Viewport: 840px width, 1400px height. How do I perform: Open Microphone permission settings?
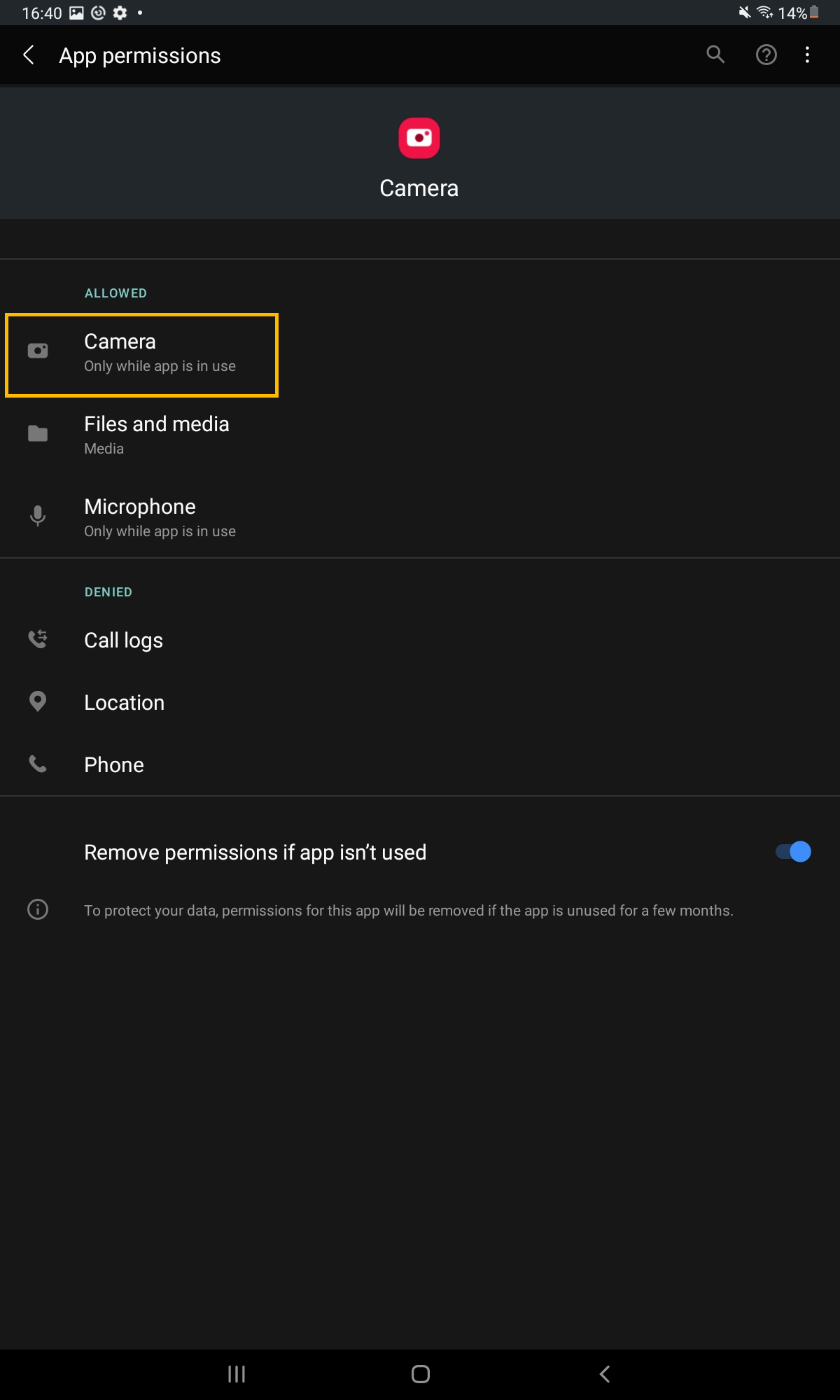coord(160,517)
